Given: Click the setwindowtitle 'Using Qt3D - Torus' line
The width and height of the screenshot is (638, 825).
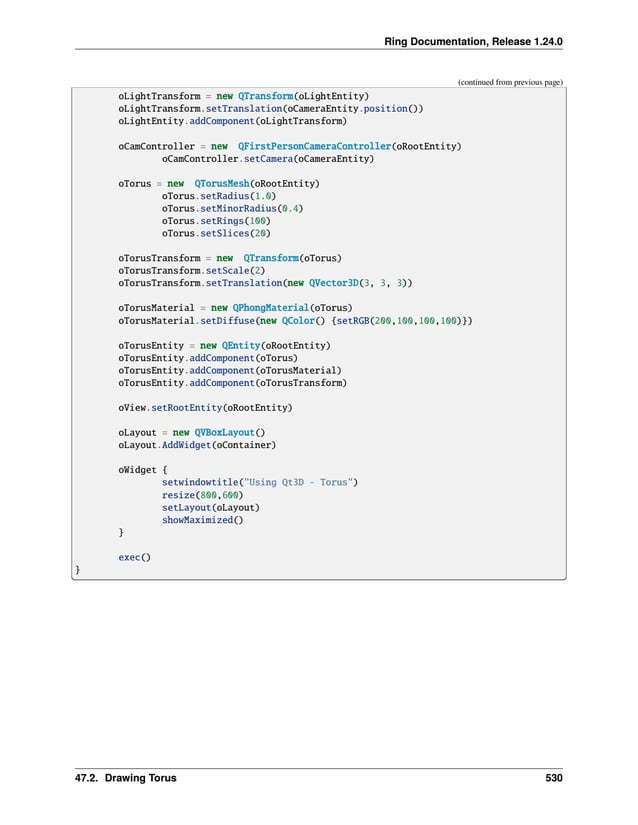Looking at the screenshot, I should 260,482.
